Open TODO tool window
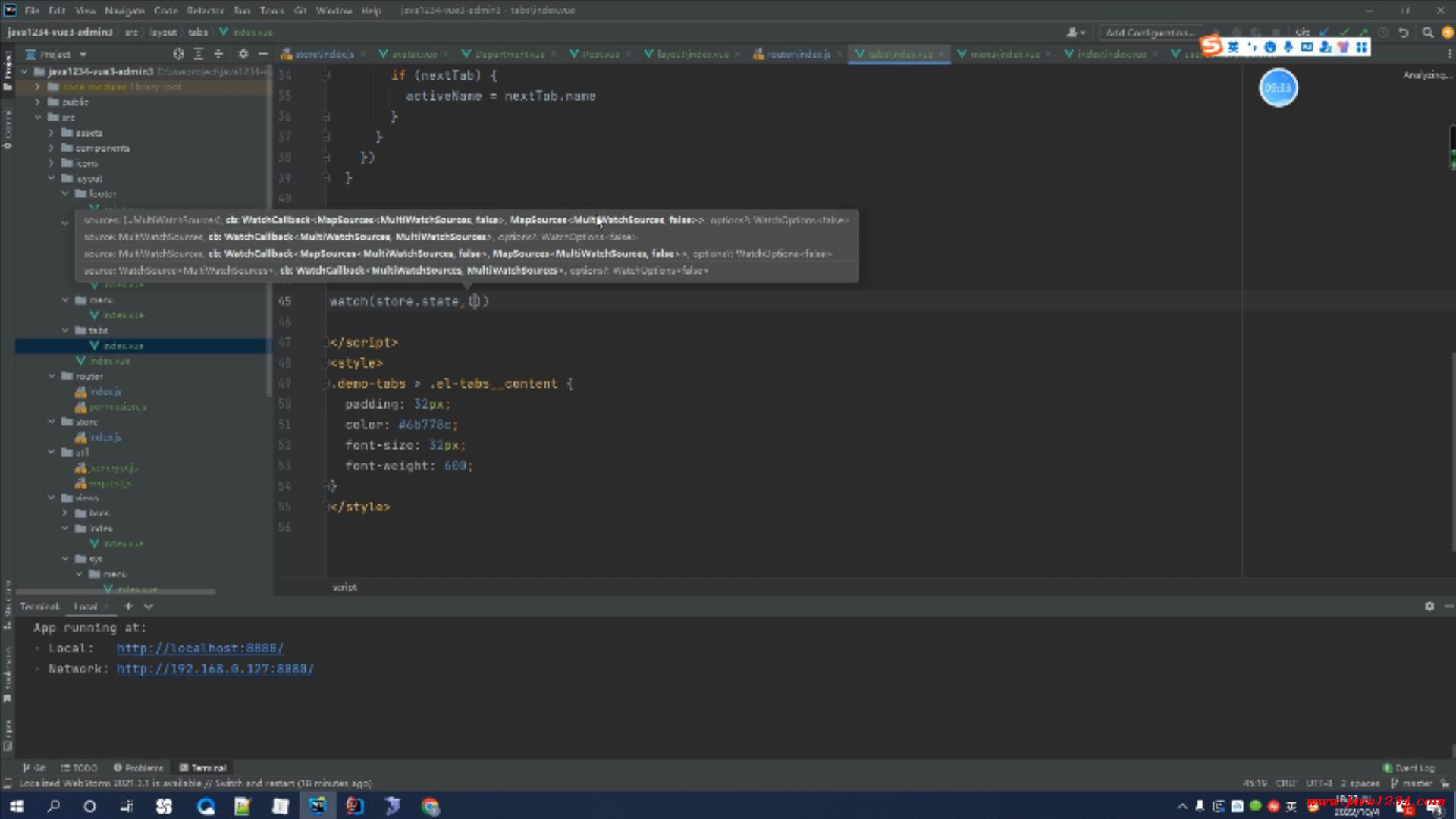The image size is (1456, 819). 79,767
